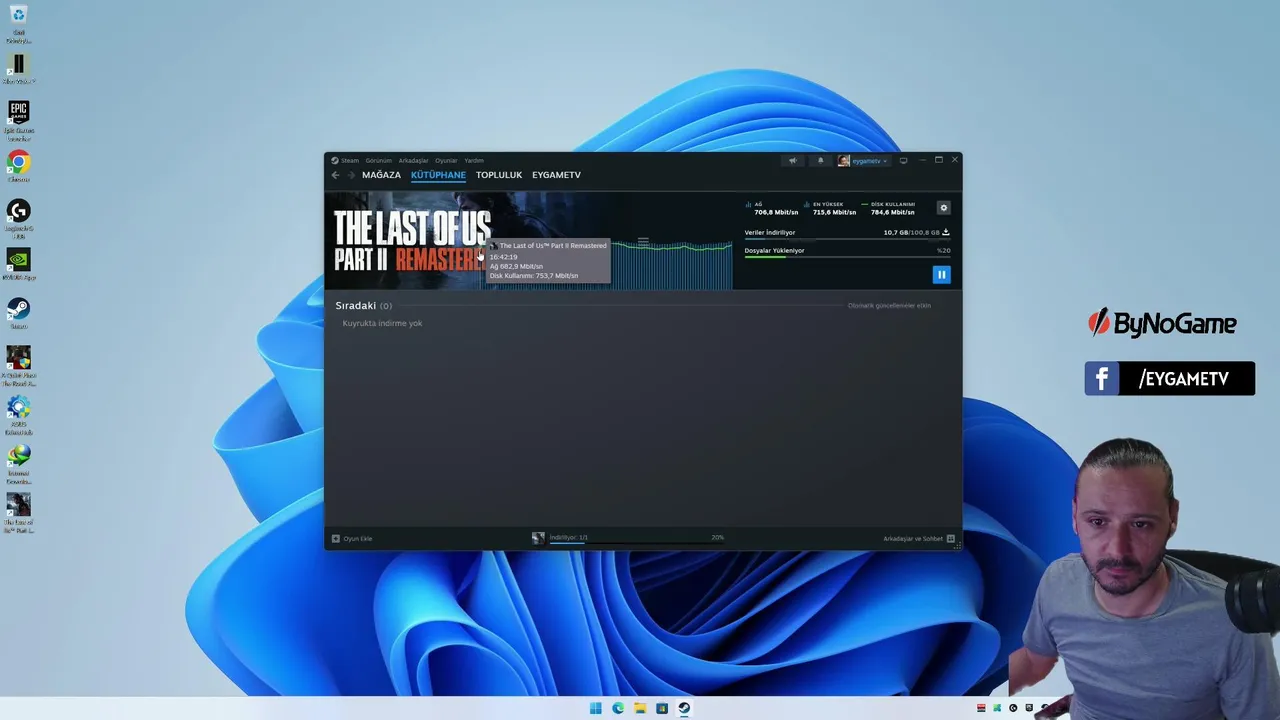This screenshot has width=1280, height=720.
Task: Go back with the left arrow
Action: point(335,175)
